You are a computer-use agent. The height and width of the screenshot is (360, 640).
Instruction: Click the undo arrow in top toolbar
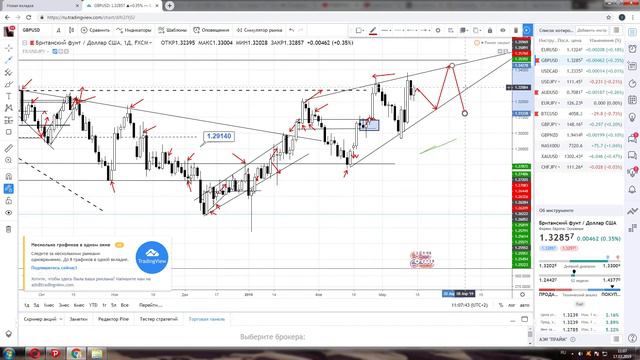(x=291, y=30)
